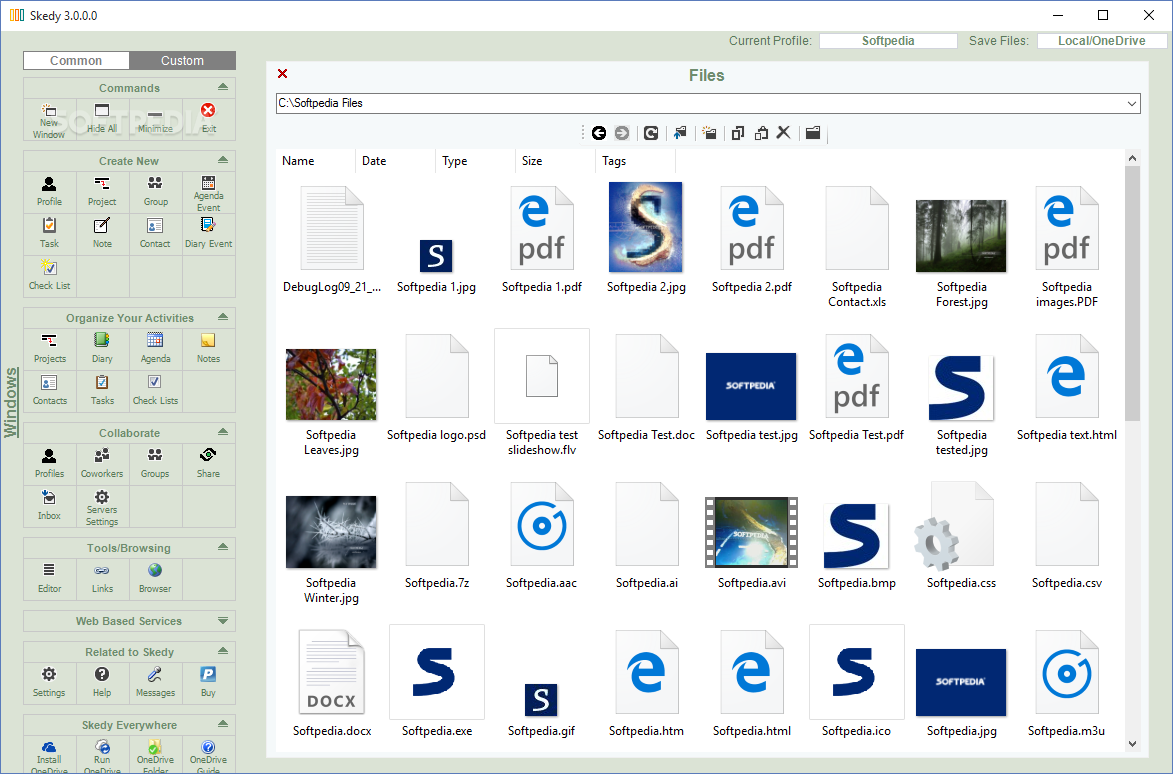The width and height of the screenshot is (1173, 774).
Task: Create a new Task
Action: pyautogui.click(x=49, y=234)
